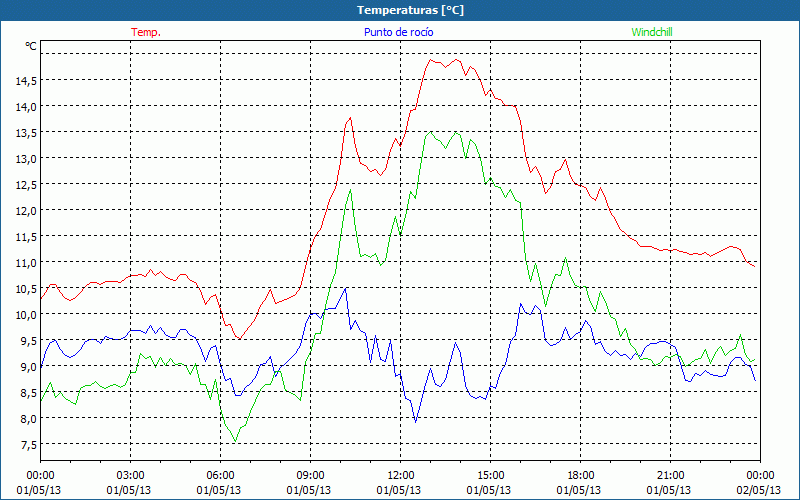Viewport: 800px width, 500px height.
Task: Click the 13,5 value on the y-axis
Action: [x=26, y=132]
